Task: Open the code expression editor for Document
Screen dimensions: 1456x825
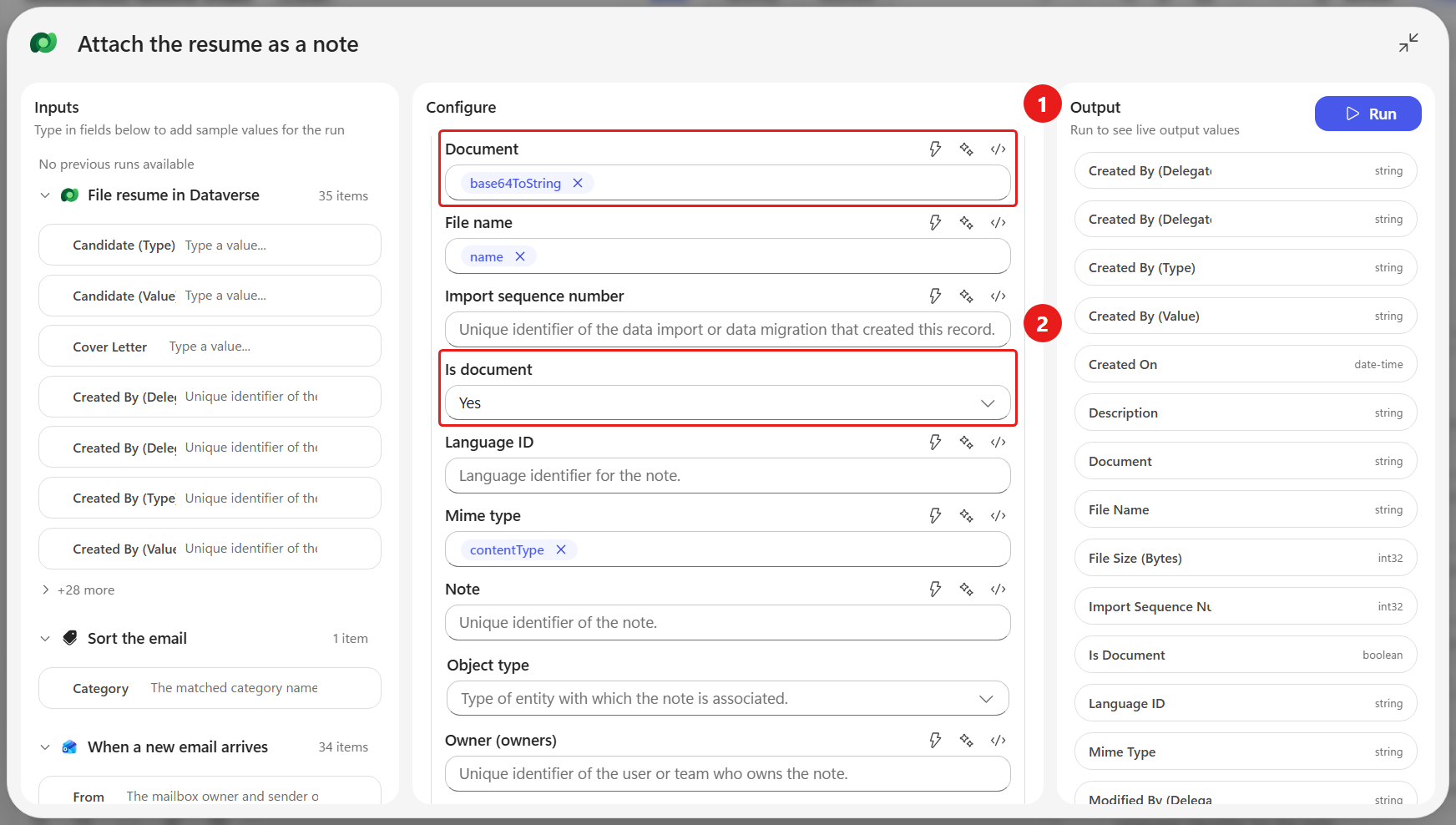Action: pyautogui.click(x=998, y=149)
